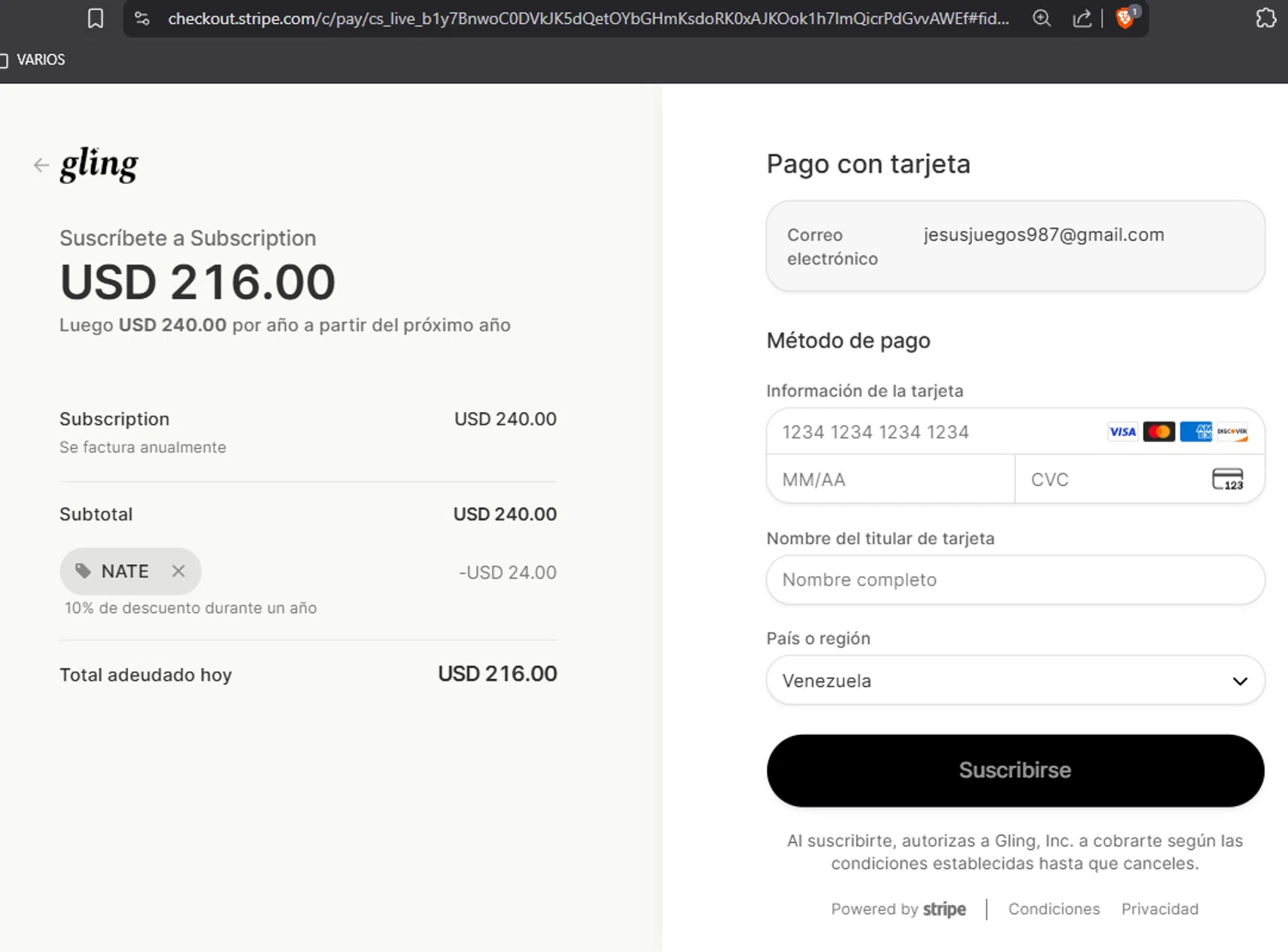Click the Nombre del titular de tarjeta label

tap(880, 538)
